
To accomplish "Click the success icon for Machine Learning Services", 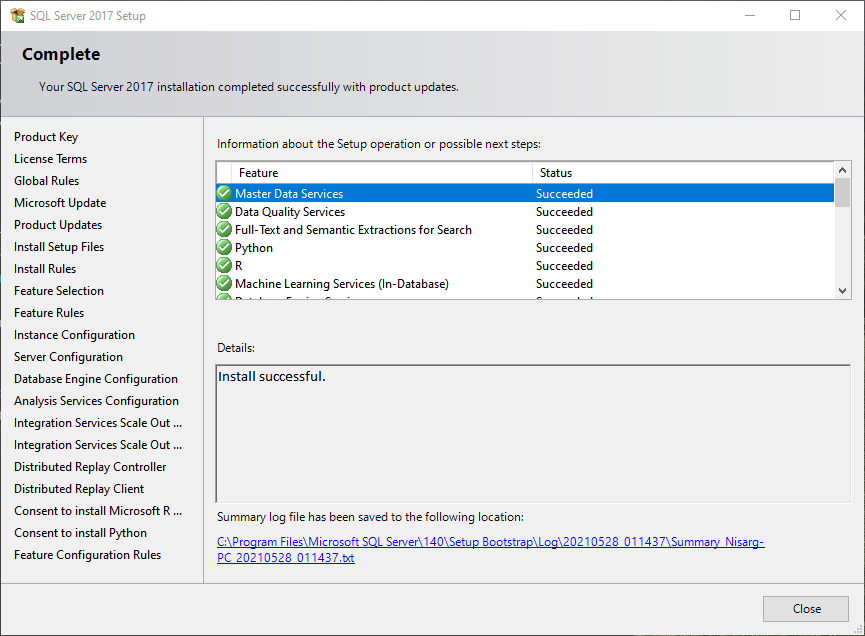I will pyautogui.click(x=224, y=283).
